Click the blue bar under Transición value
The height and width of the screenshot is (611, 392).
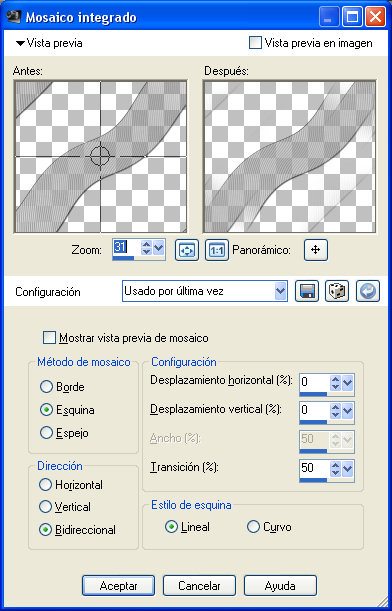click(x=313, y=480)
